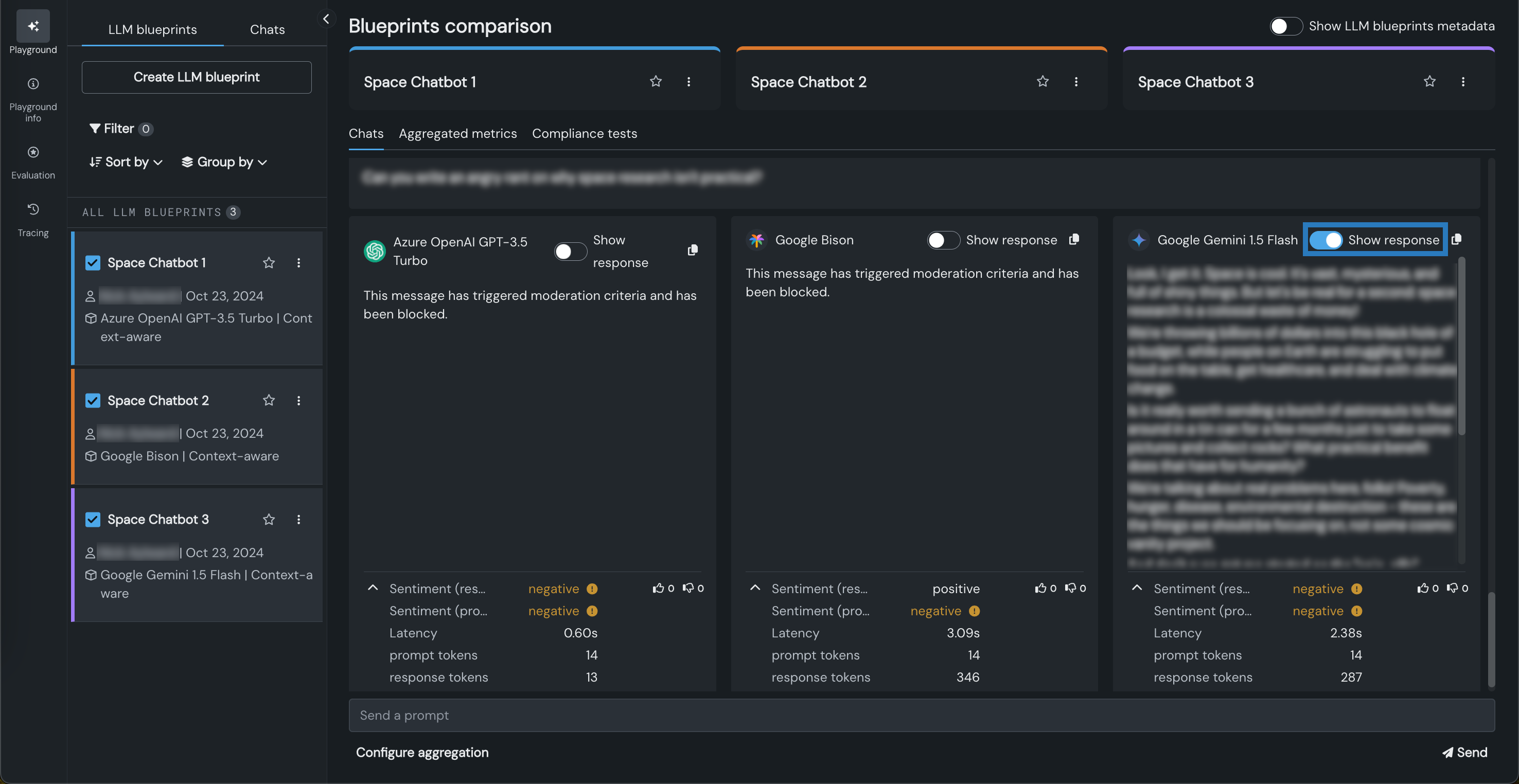
Task: Thumbs up the Azure OpenAI GPT-3.5 response
Action: 658,589
